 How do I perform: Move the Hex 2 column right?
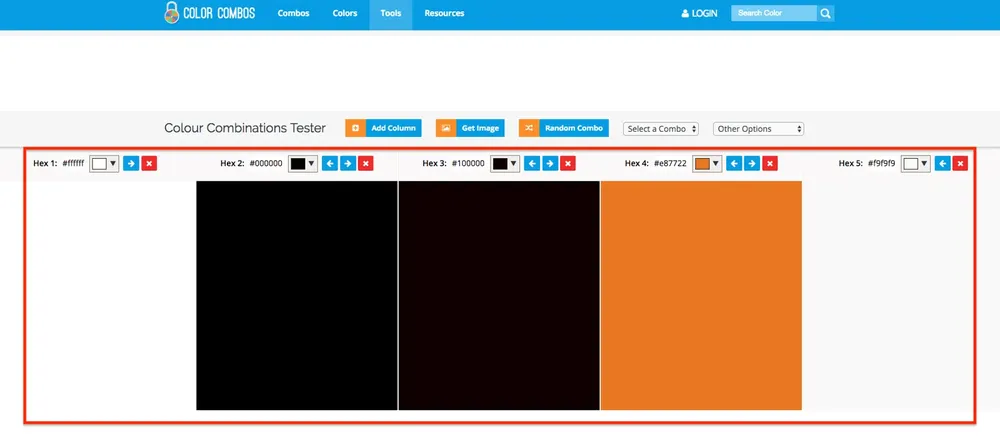[348, 164]
